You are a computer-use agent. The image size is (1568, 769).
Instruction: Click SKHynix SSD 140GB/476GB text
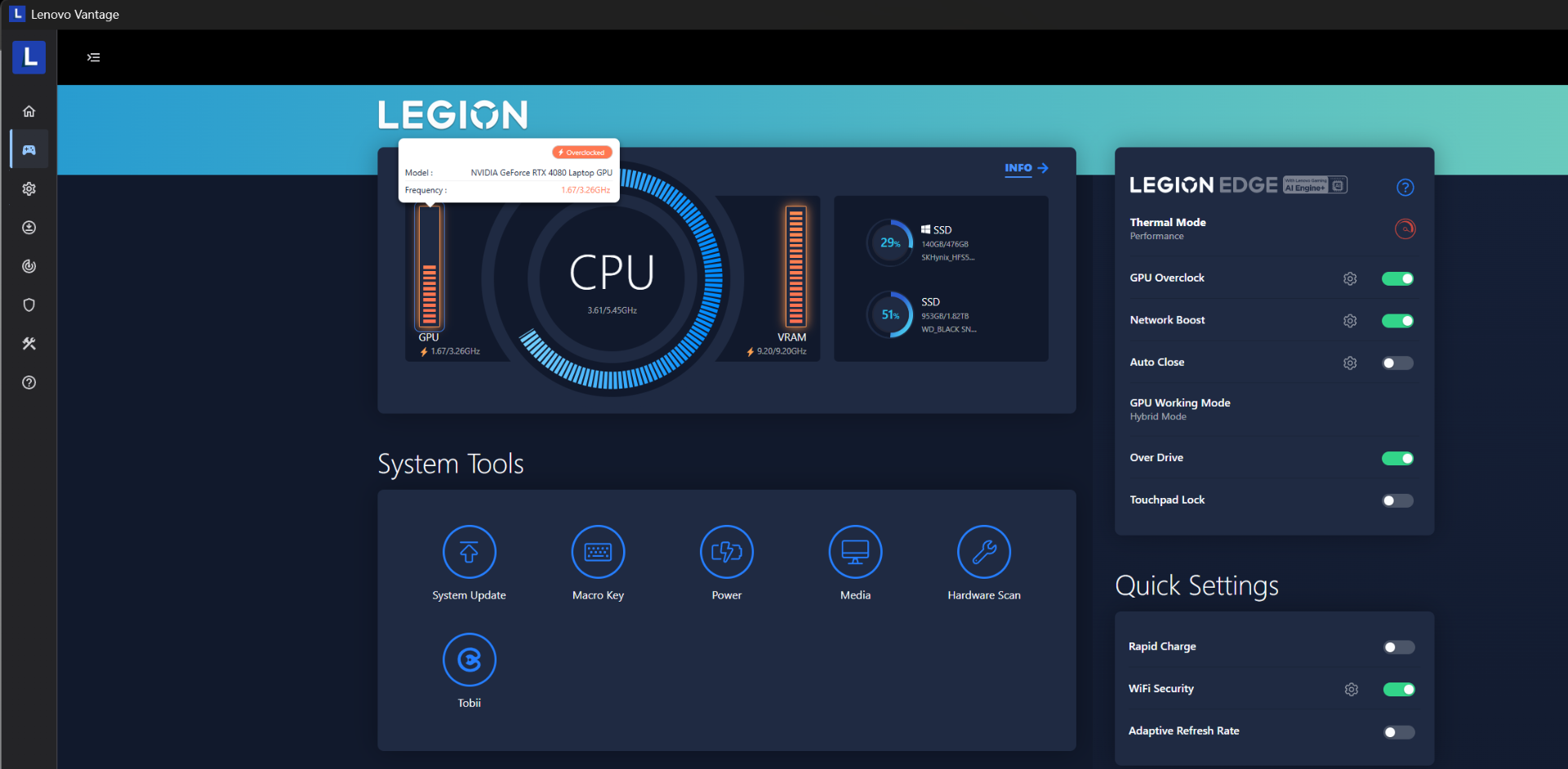point(945,244)
